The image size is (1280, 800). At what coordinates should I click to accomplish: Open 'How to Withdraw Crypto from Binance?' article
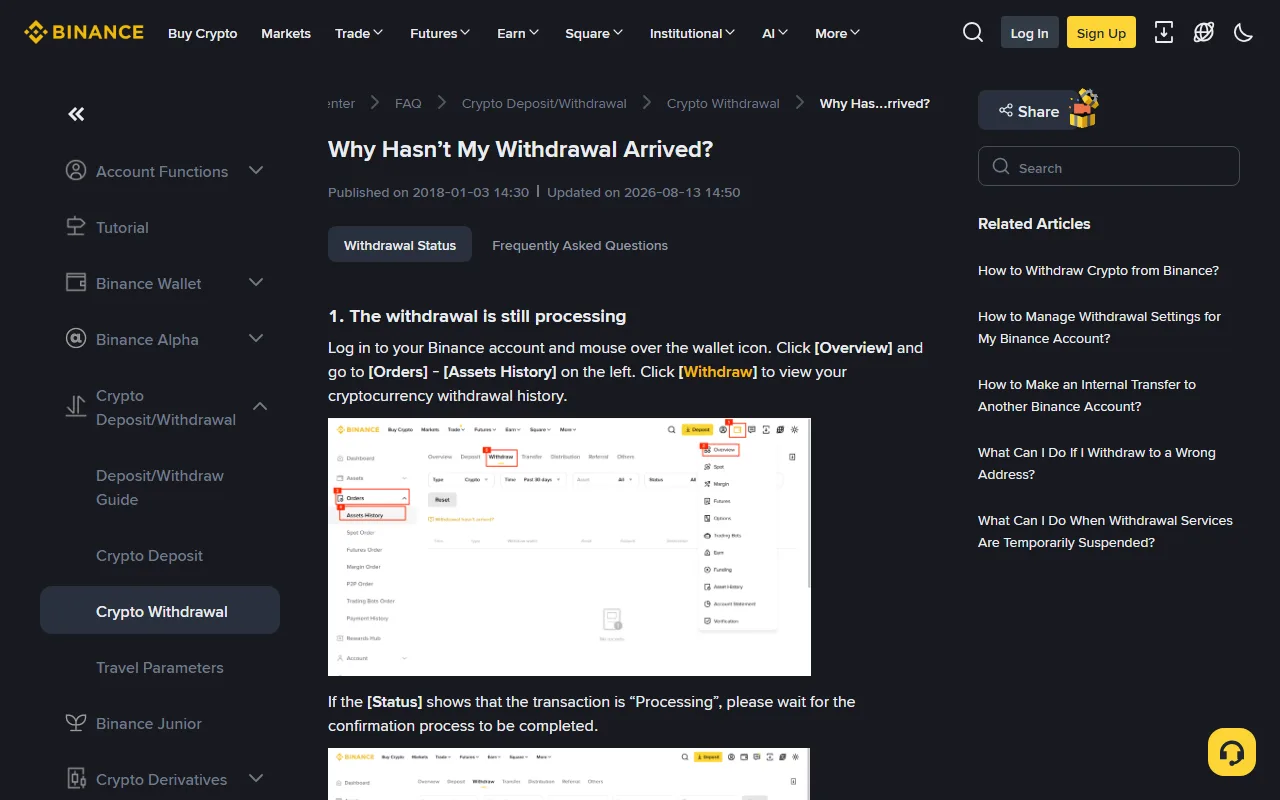coord(1098,271)
